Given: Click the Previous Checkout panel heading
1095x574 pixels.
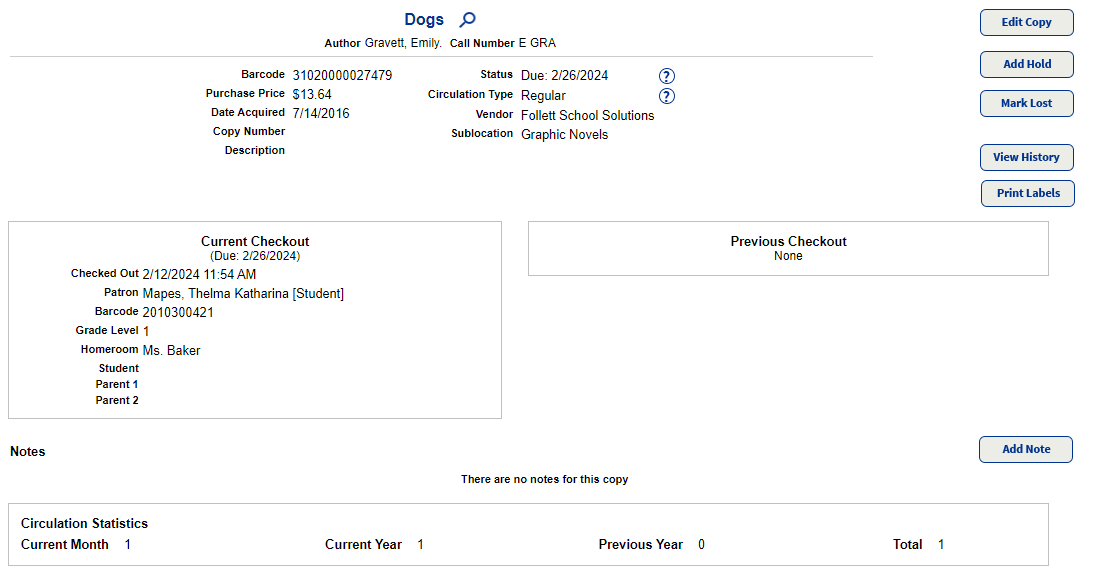Looking at the screenshot, I should pyautogui.click(x=788, y=241).
